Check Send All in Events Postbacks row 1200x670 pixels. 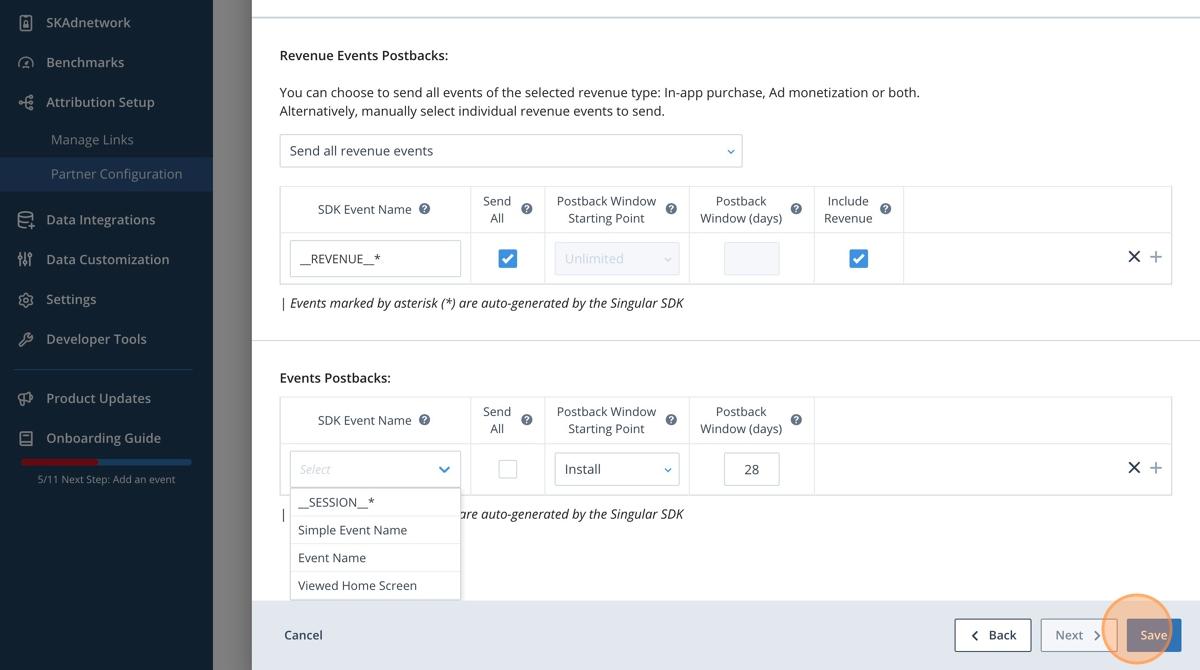[x=508, y=469]
